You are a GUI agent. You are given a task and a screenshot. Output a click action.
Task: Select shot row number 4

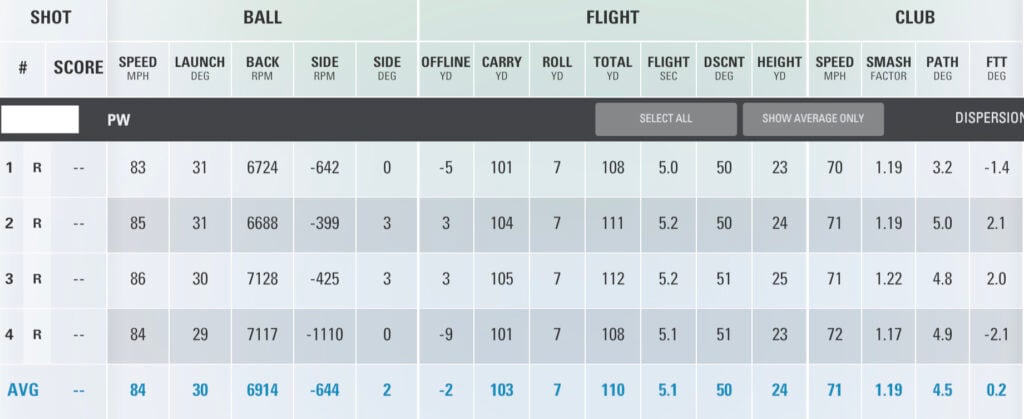click(x=10, y=334)
